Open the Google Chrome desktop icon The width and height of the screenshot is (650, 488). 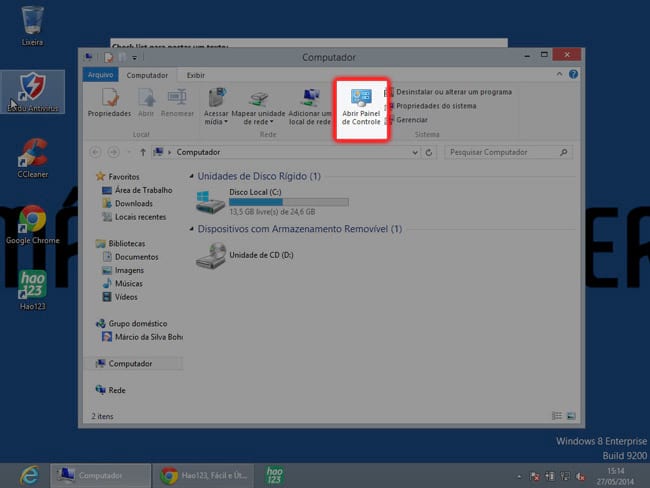[32, 222]
